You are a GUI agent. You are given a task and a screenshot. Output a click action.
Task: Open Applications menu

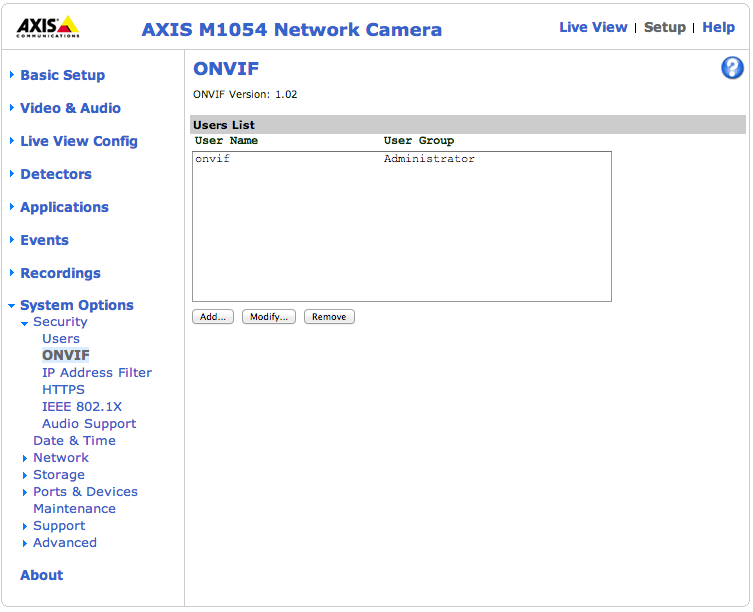coord(64,207)
